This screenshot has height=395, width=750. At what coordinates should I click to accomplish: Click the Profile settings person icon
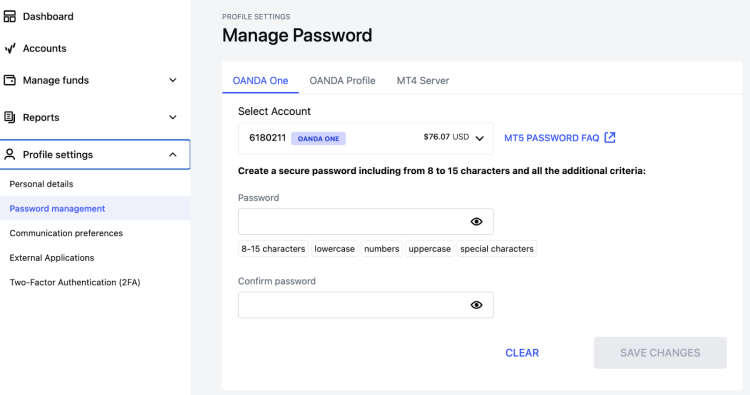pos(10,154)
